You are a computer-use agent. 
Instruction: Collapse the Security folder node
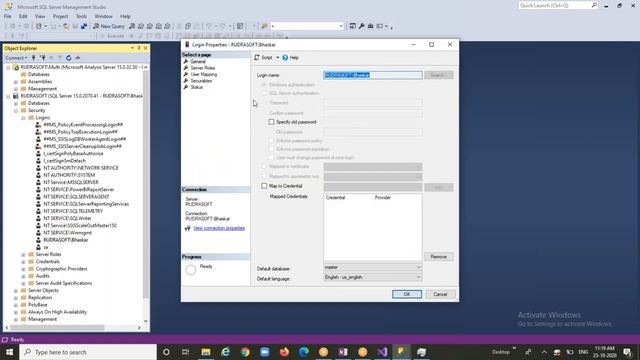(x=16, y=111)
